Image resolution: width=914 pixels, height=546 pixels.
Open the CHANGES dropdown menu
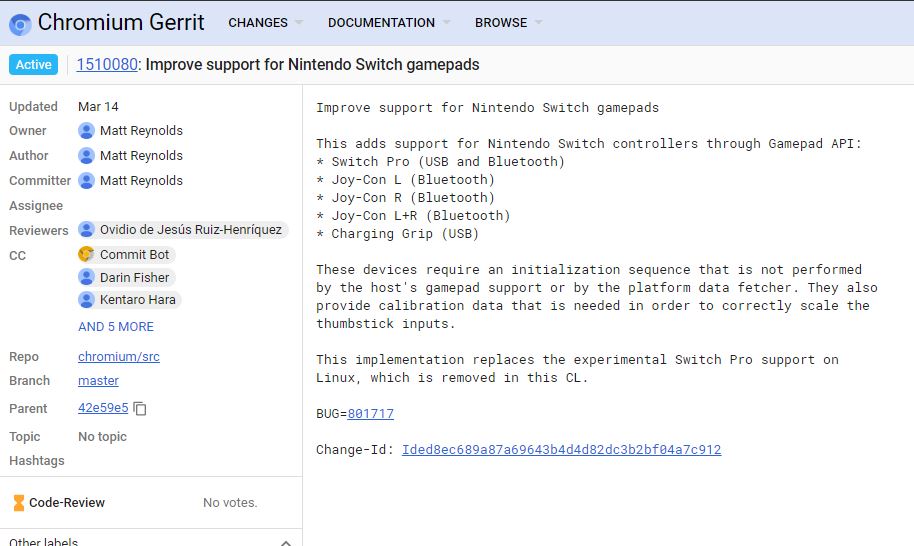[265, 23]
